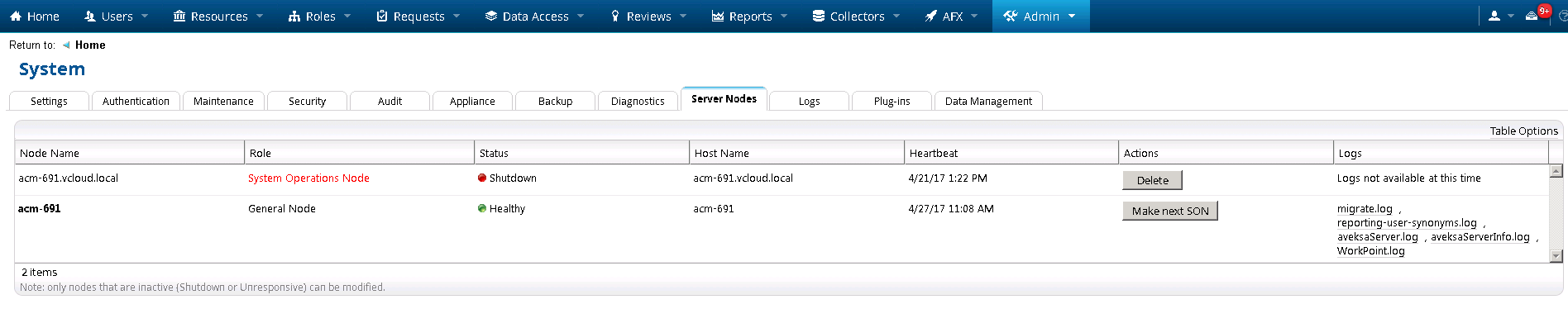Screen dimensions: 1568x309
Task: Select the bold acm-691 node name
Action: pyautogui.click(x=39, y=209)
